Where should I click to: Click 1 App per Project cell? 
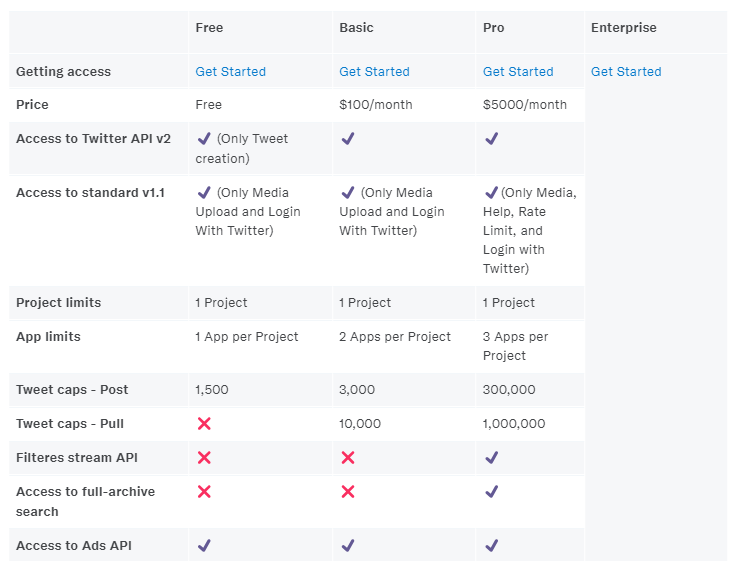point(246,337)
